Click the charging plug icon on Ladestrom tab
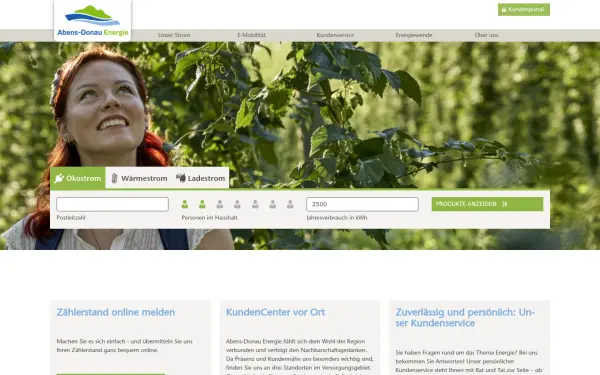The width and height of the screenshot is (600, 375). (181, 178)
